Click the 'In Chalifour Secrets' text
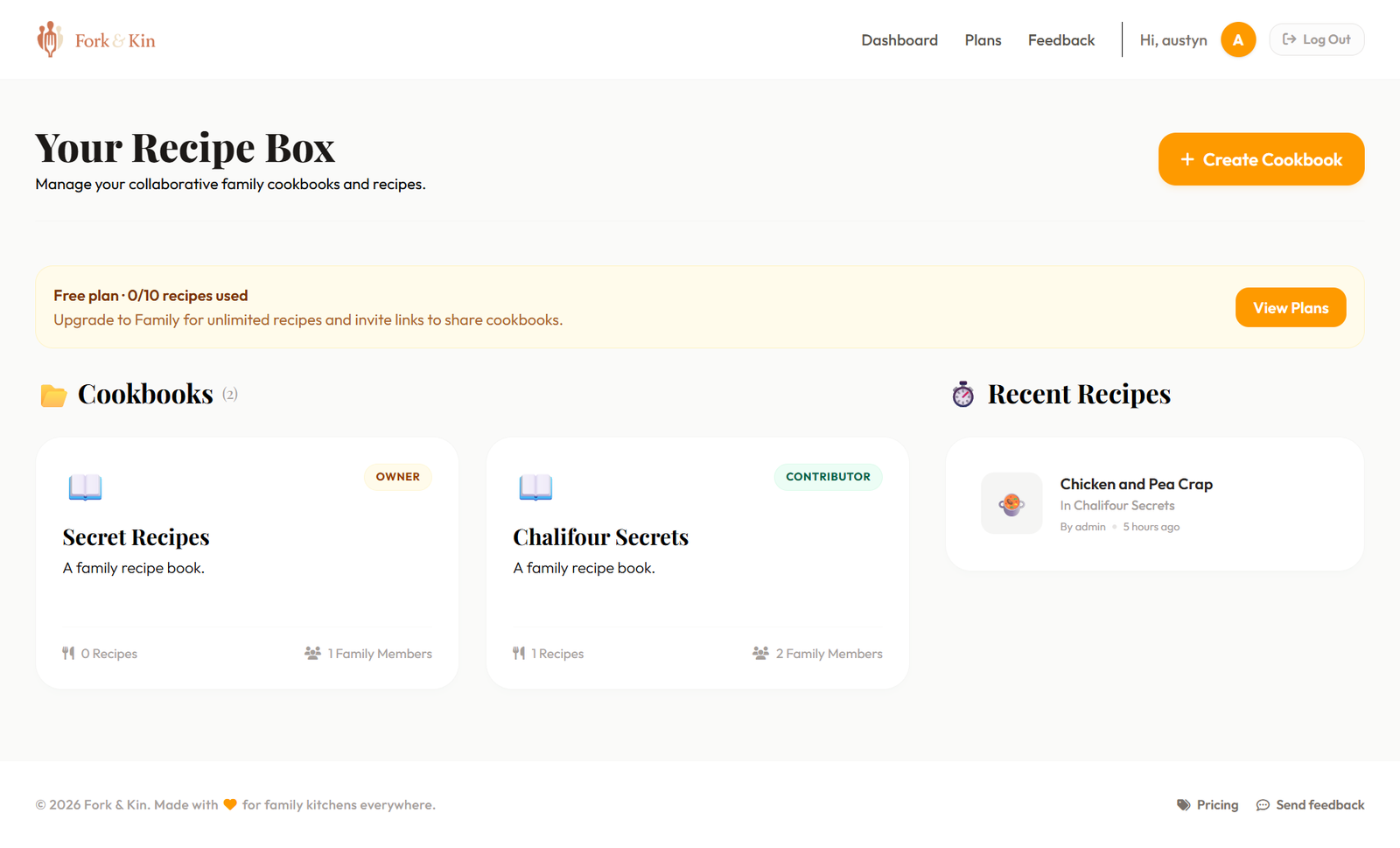 [1117, 505]
